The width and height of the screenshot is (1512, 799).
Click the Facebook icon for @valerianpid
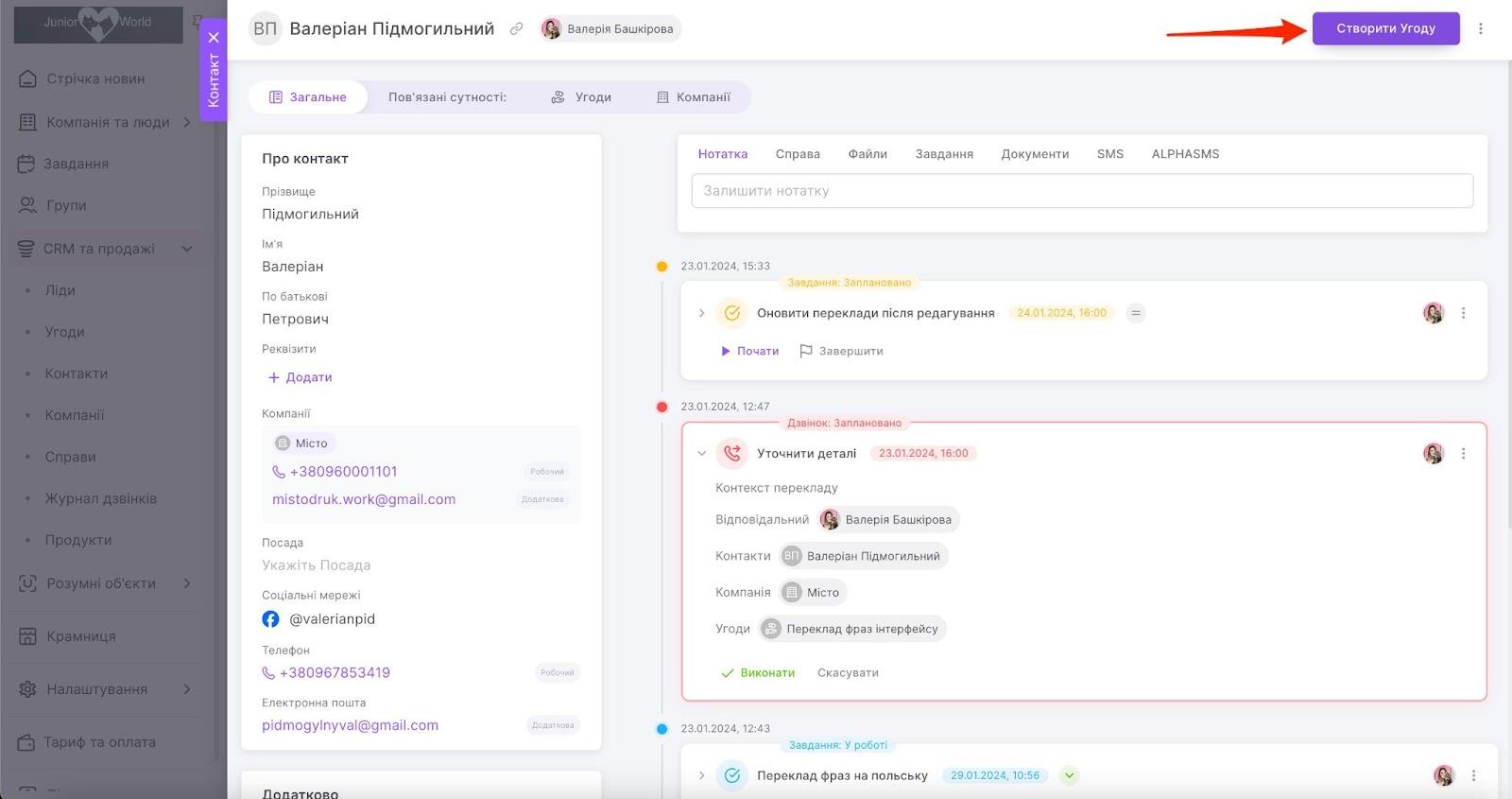[x=271, y=619]
